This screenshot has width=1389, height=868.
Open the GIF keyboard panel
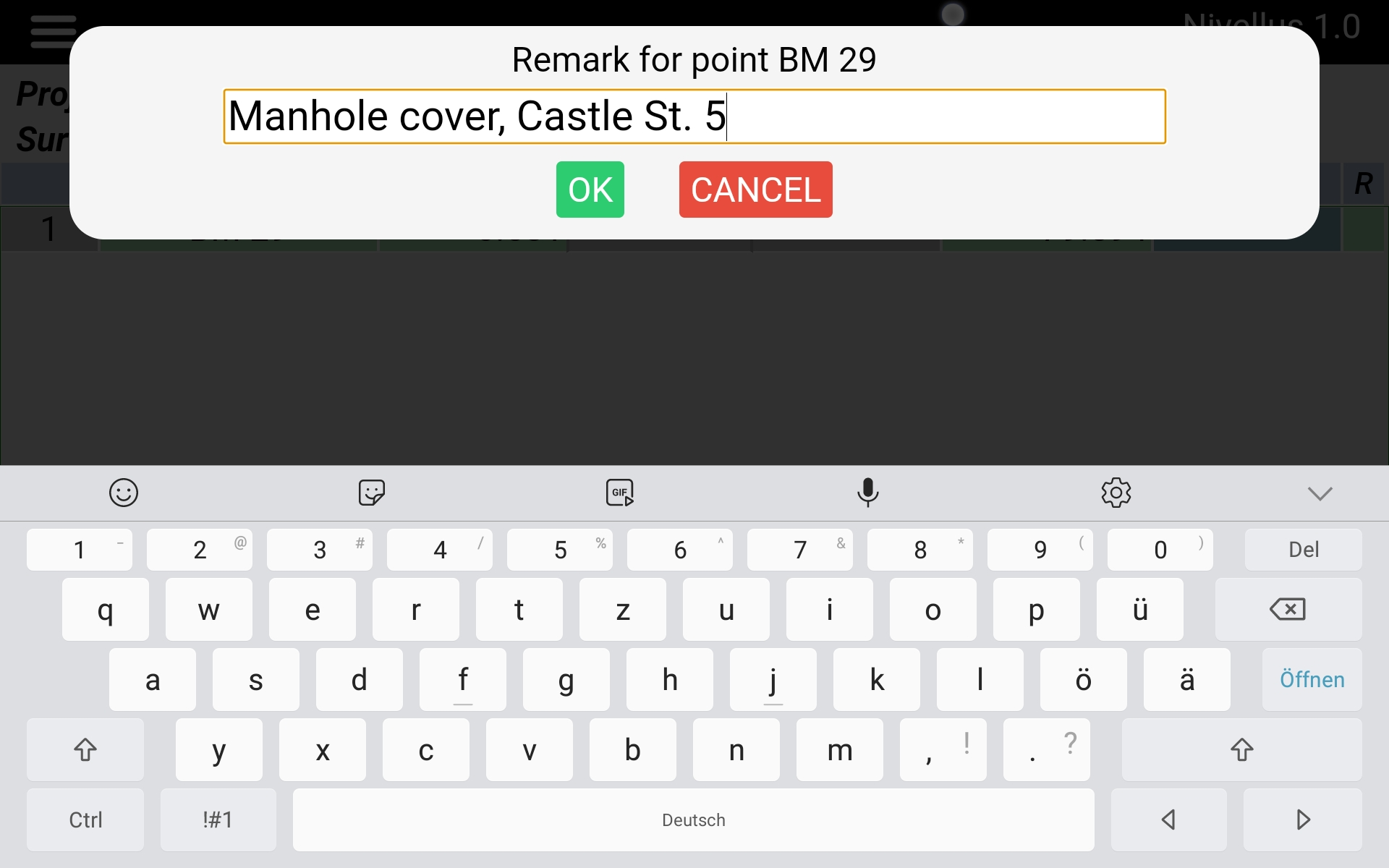(618, 492)
